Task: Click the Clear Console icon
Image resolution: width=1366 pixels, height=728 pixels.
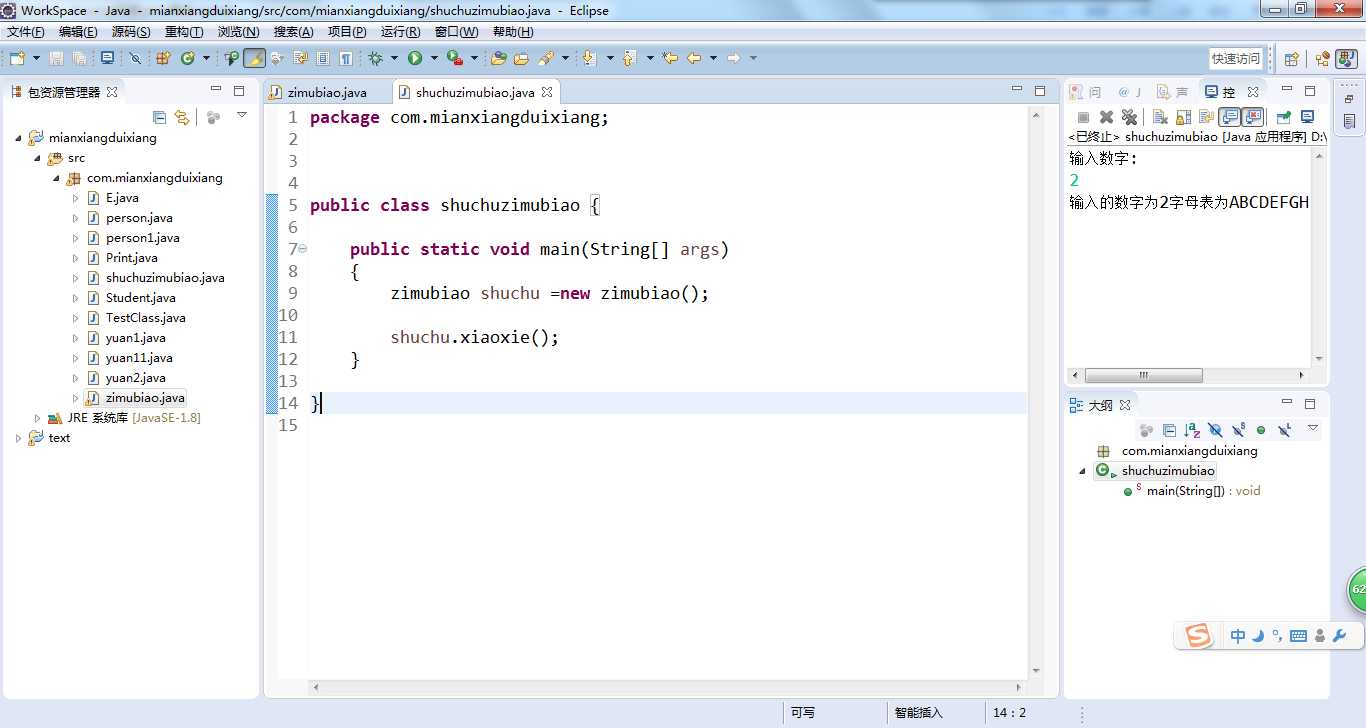Action: click(1159, 117)
